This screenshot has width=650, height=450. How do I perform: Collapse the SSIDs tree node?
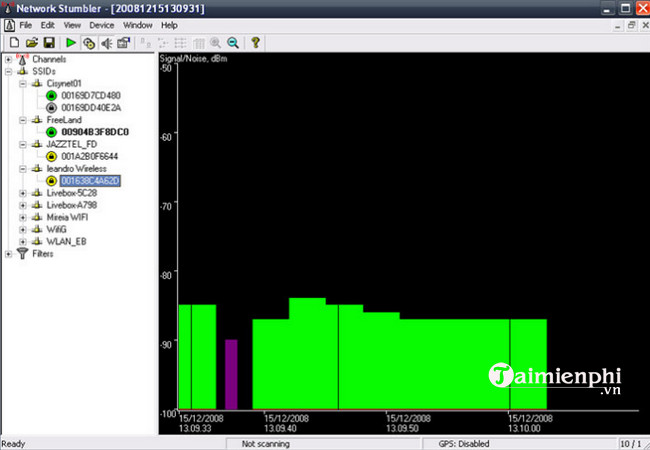click(x=9, y=72)
